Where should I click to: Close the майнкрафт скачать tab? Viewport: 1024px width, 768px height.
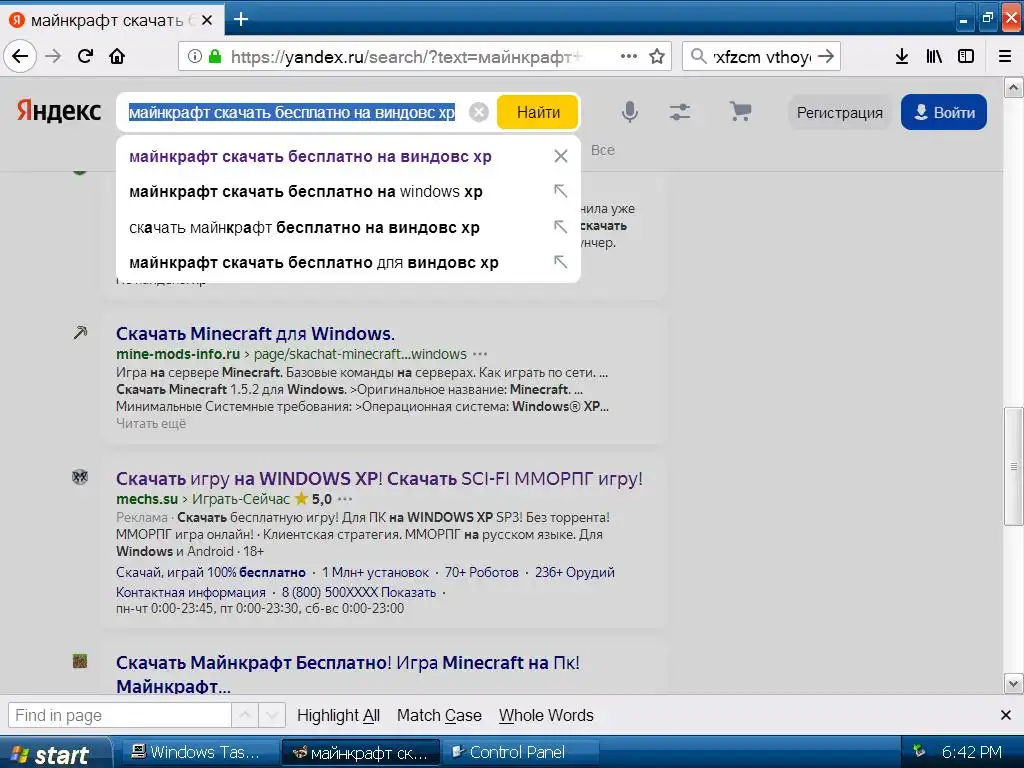coord(207,20)
